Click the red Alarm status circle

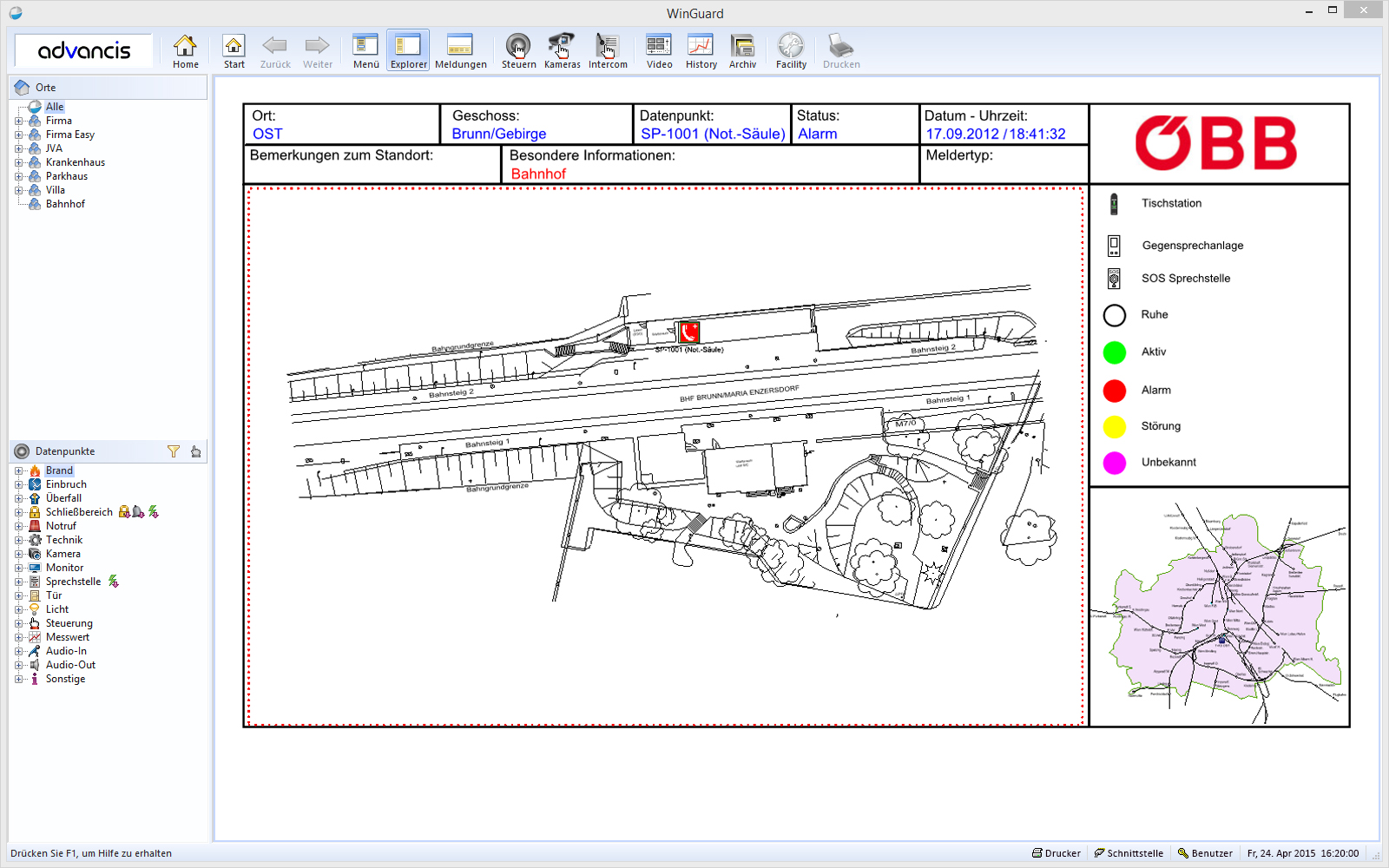tap(1115, 391)
